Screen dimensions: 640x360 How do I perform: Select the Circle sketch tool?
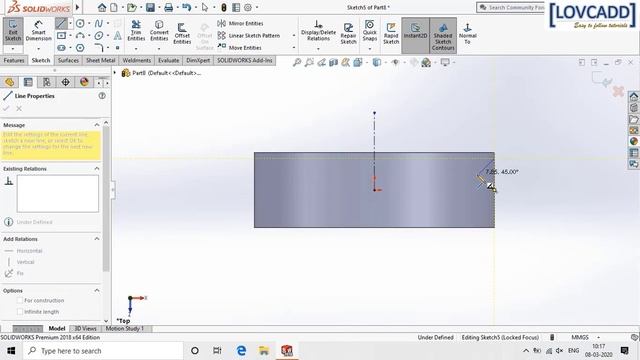tap(80, 24)
